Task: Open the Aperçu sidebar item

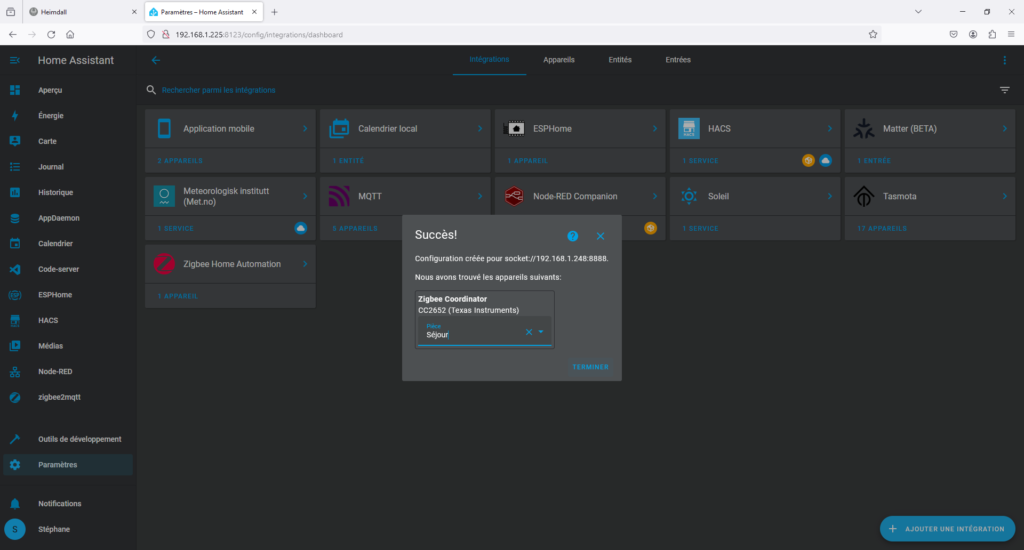Action: click(x=68, y=90)
